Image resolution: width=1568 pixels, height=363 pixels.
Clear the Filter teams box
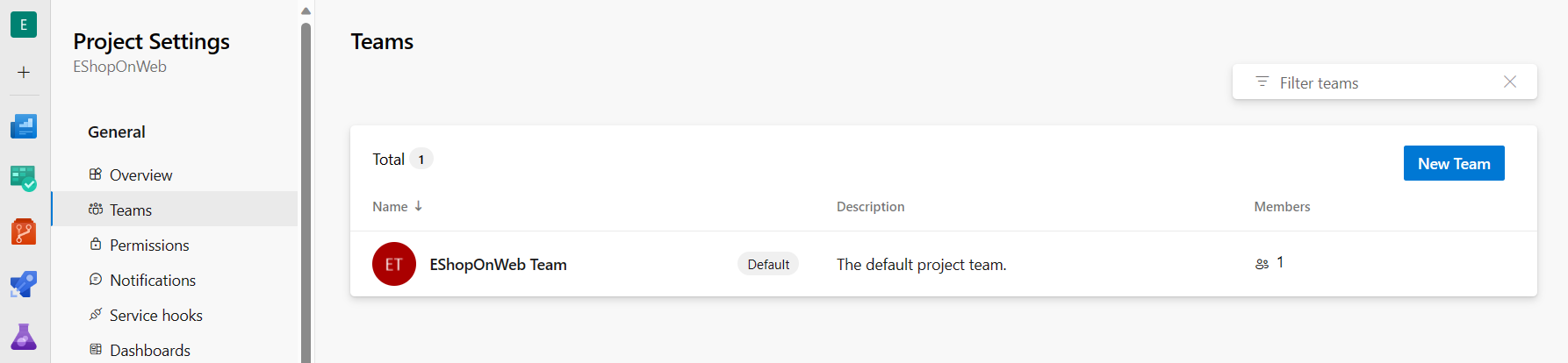point(1509,82)
